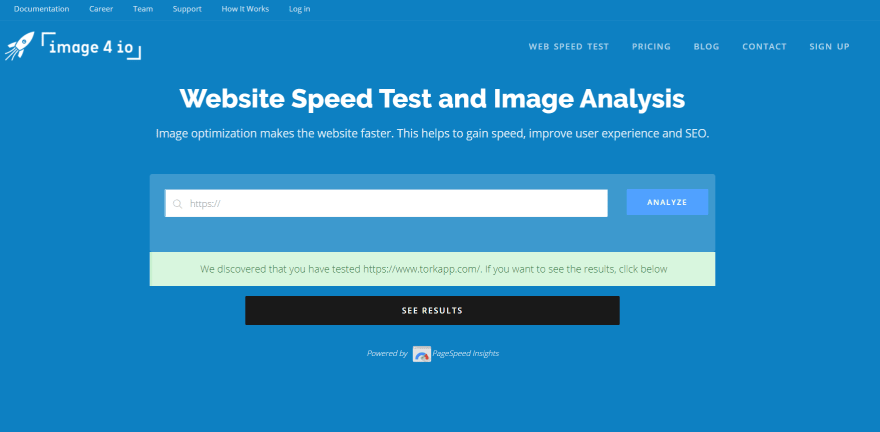
Task: Open How It Works page
Action: coord(245,9)
